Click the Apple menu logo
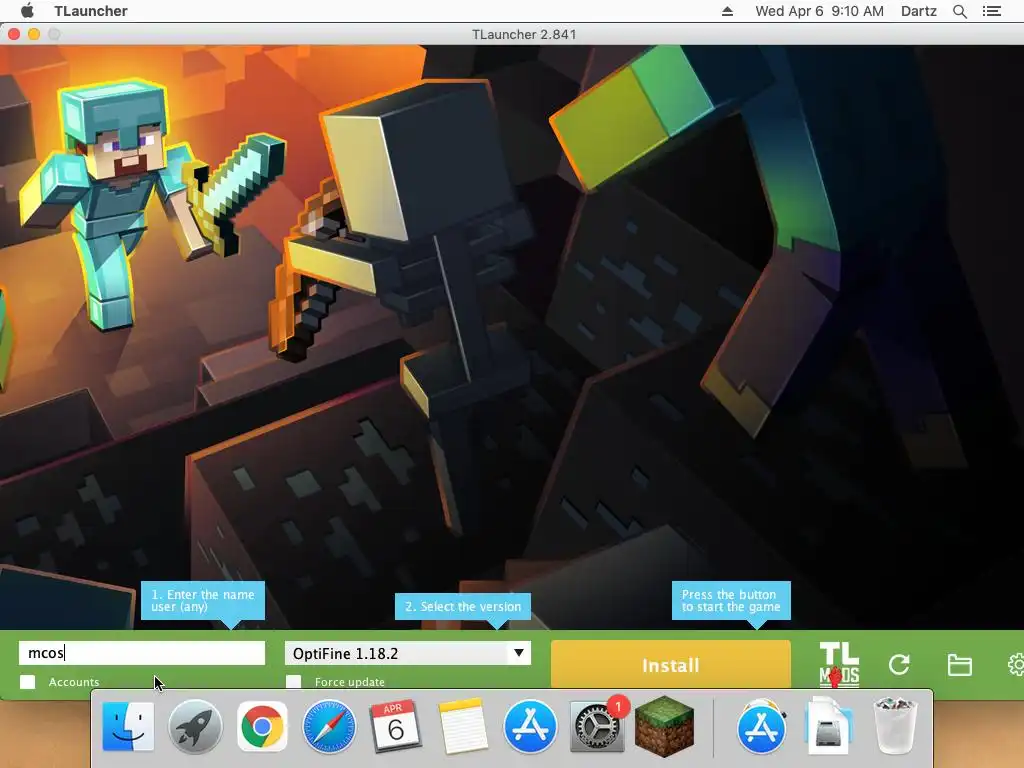 click(x=27, y=10)
